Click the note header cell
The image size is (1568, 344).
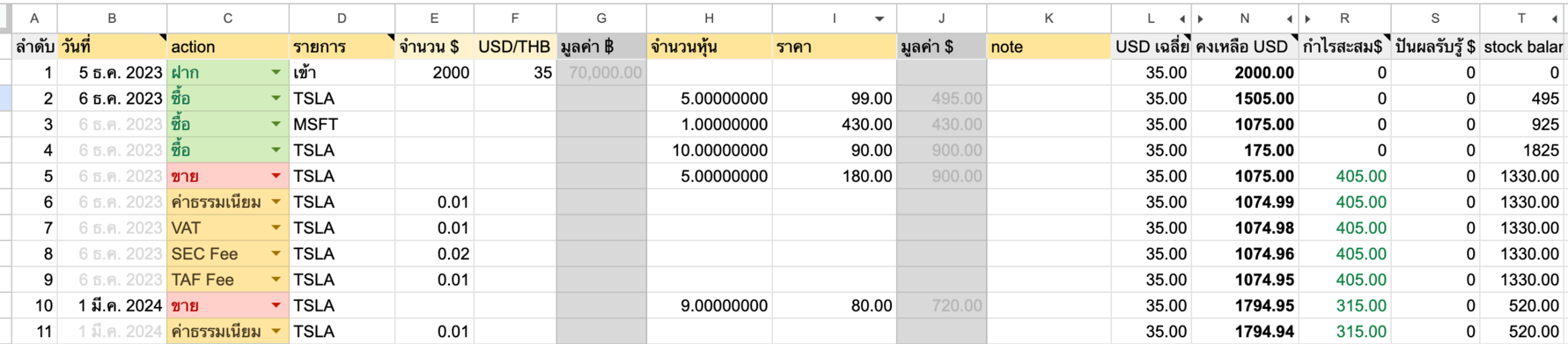pyautogui.click(x=1048, y=47)
